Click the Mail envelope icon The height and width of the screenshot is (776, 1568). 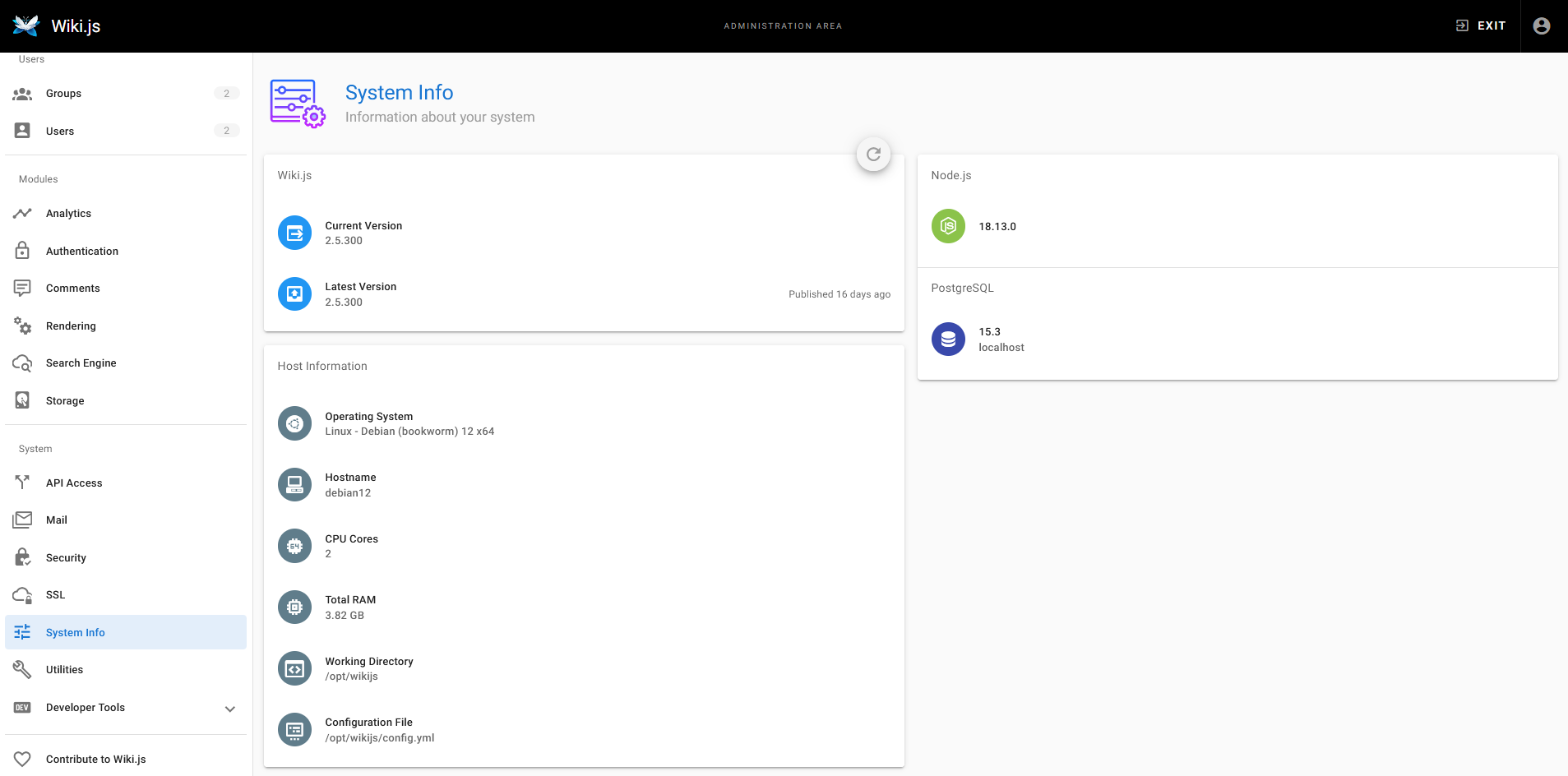tap(22, 520)
